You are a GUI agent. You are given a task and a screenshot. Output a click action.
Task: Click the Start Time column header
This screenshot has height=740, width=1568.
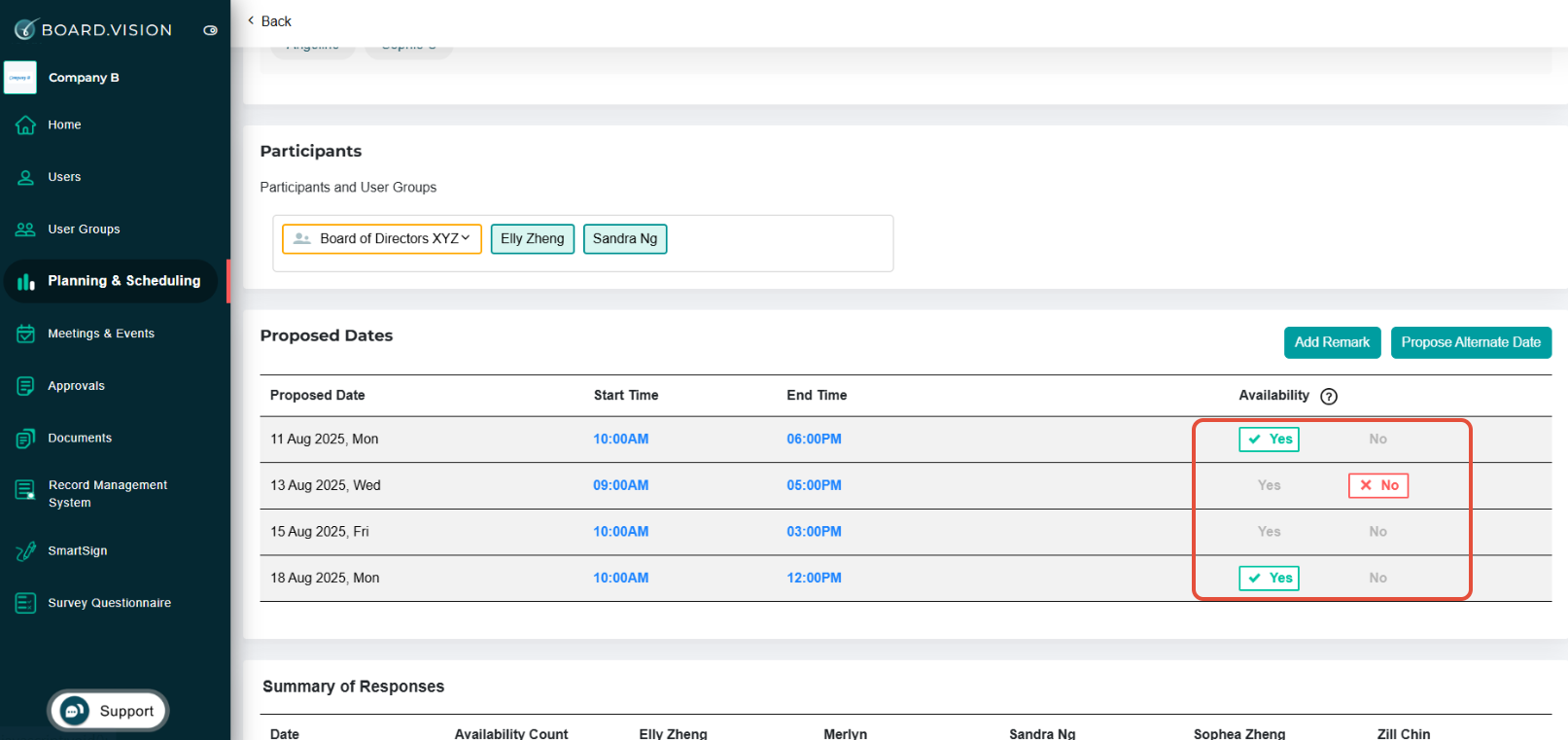click(x=626, y=396)
